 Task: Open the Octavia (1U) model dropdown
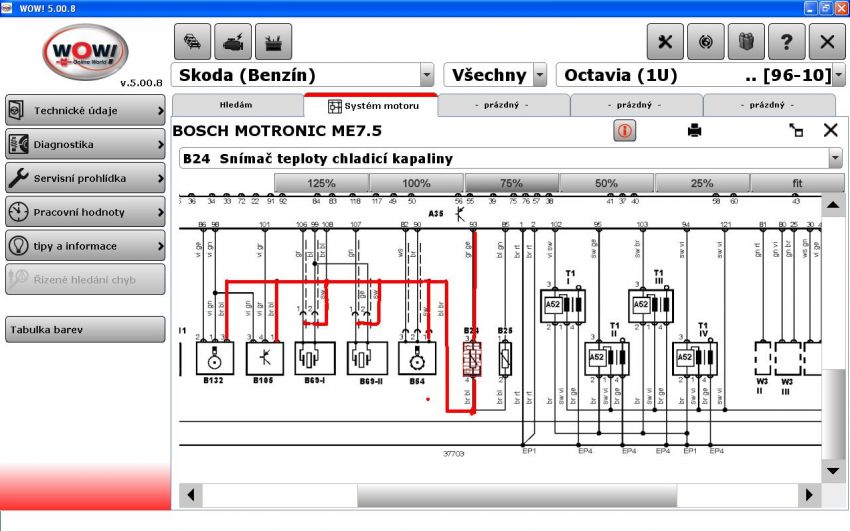[838, 75]
